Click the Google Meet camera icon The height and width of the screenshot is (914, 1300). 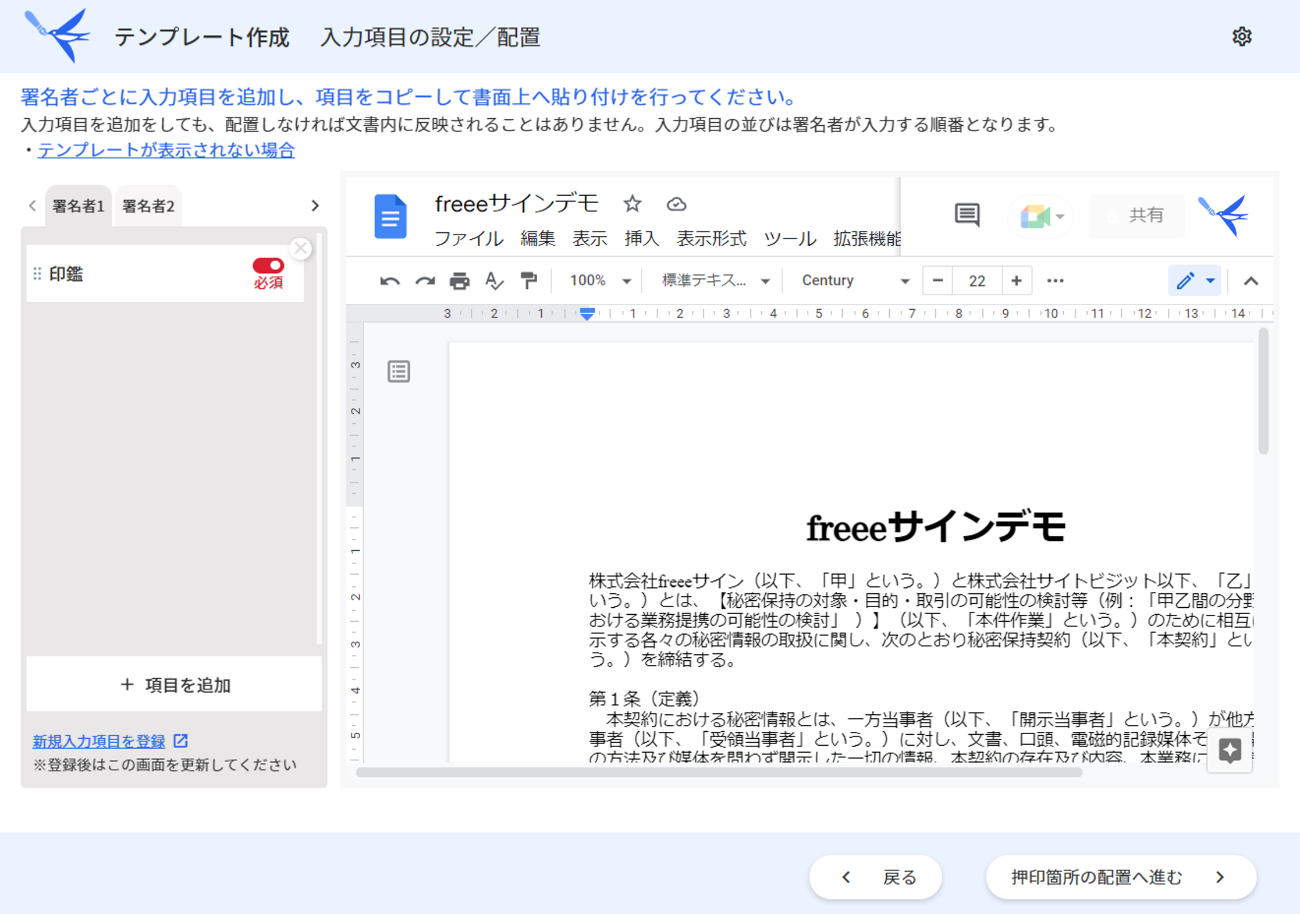point(1033,216)
